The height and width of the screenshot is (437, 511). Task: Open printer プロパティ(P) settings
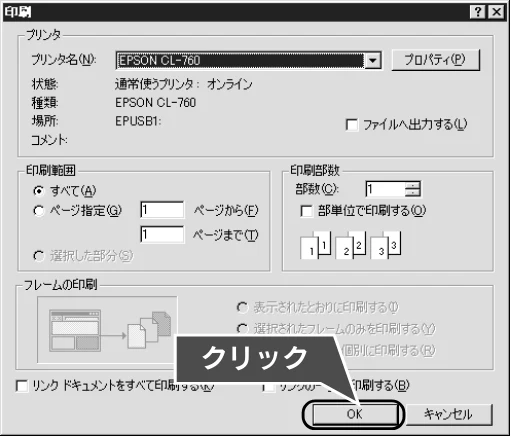coord(436,60)
